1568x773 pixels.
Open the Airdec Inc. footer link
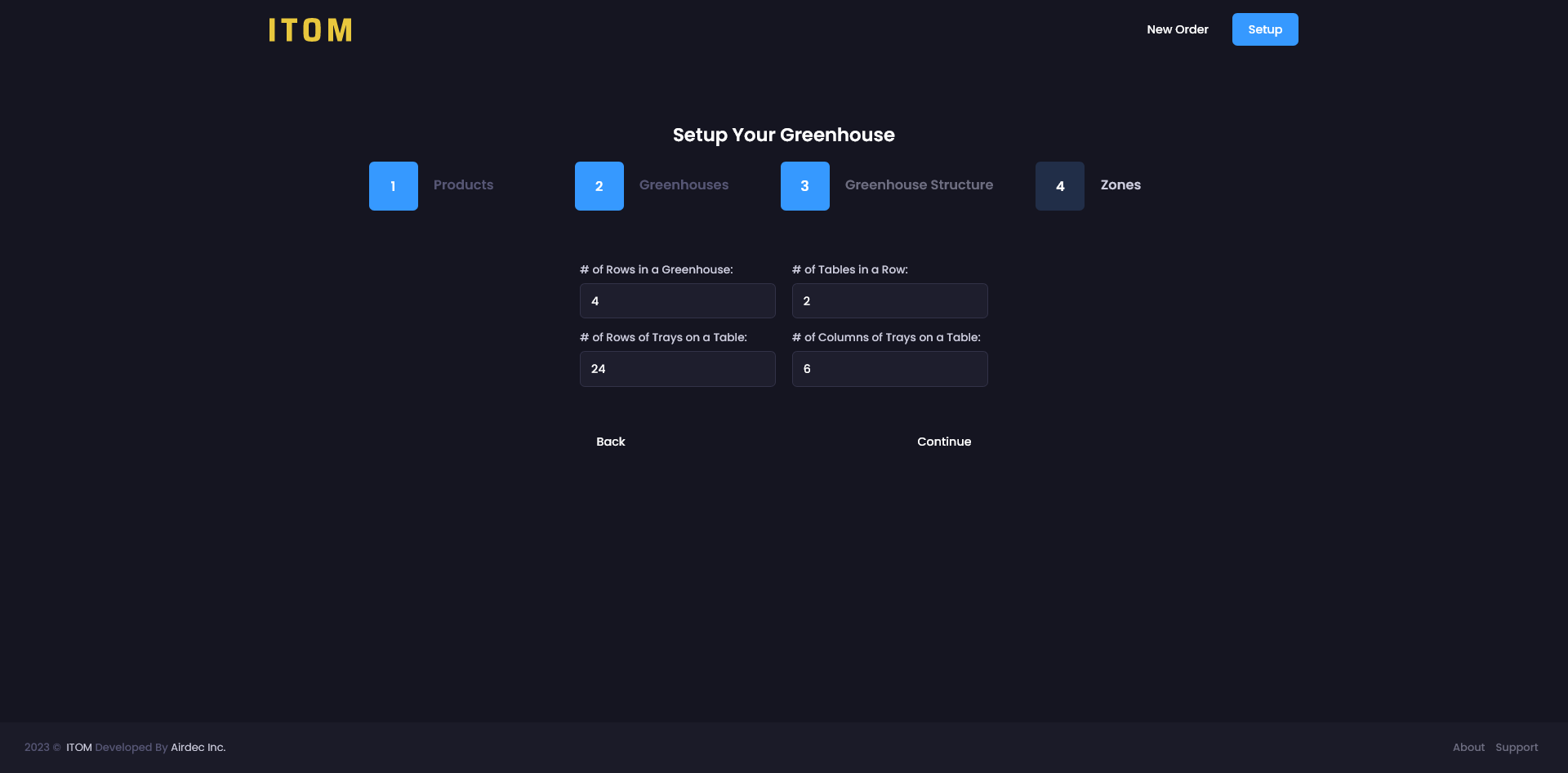pos(198,748)
